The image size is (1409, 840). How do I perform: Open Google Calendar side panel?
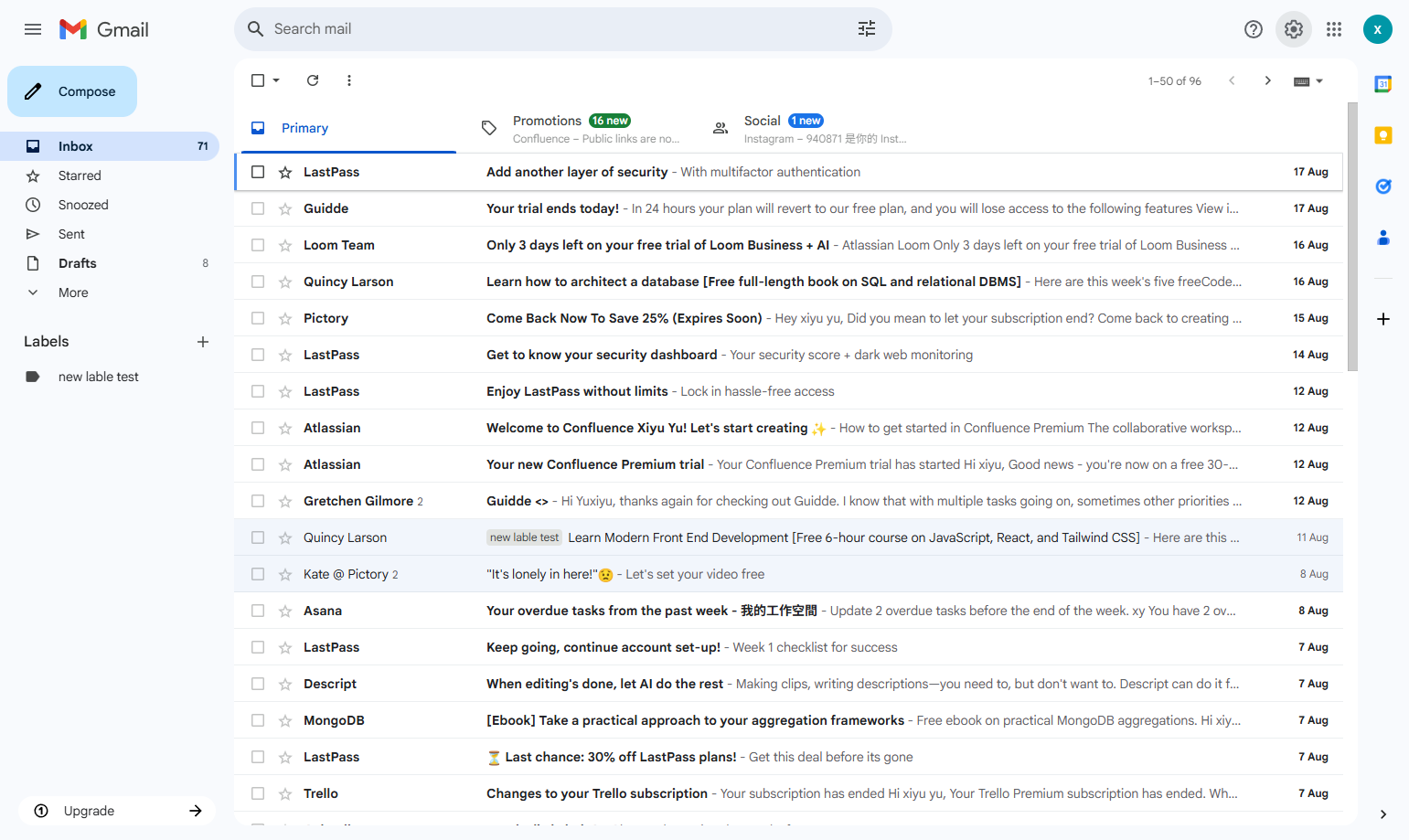coord(1383,84)
